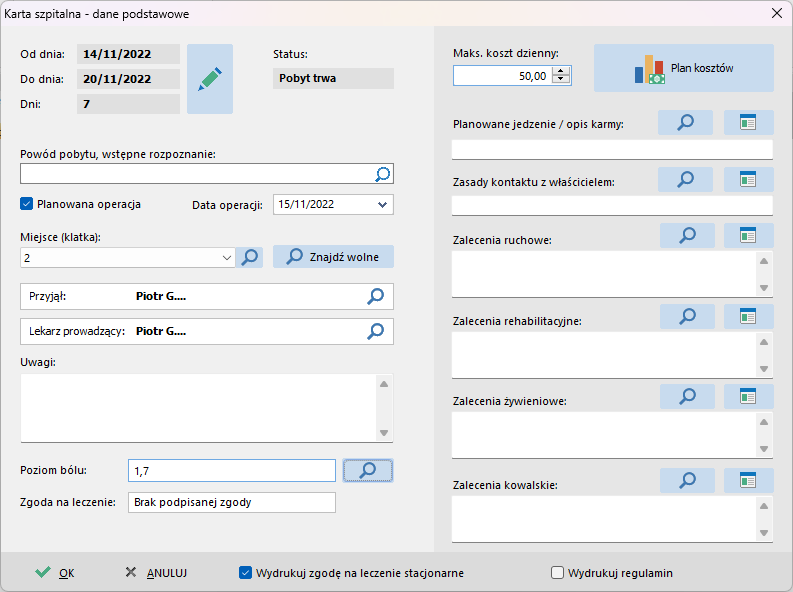This screenshot has height=592, width=793.
Task: Click magnifier in Przyjął row
Action: (x=375, y=297)
